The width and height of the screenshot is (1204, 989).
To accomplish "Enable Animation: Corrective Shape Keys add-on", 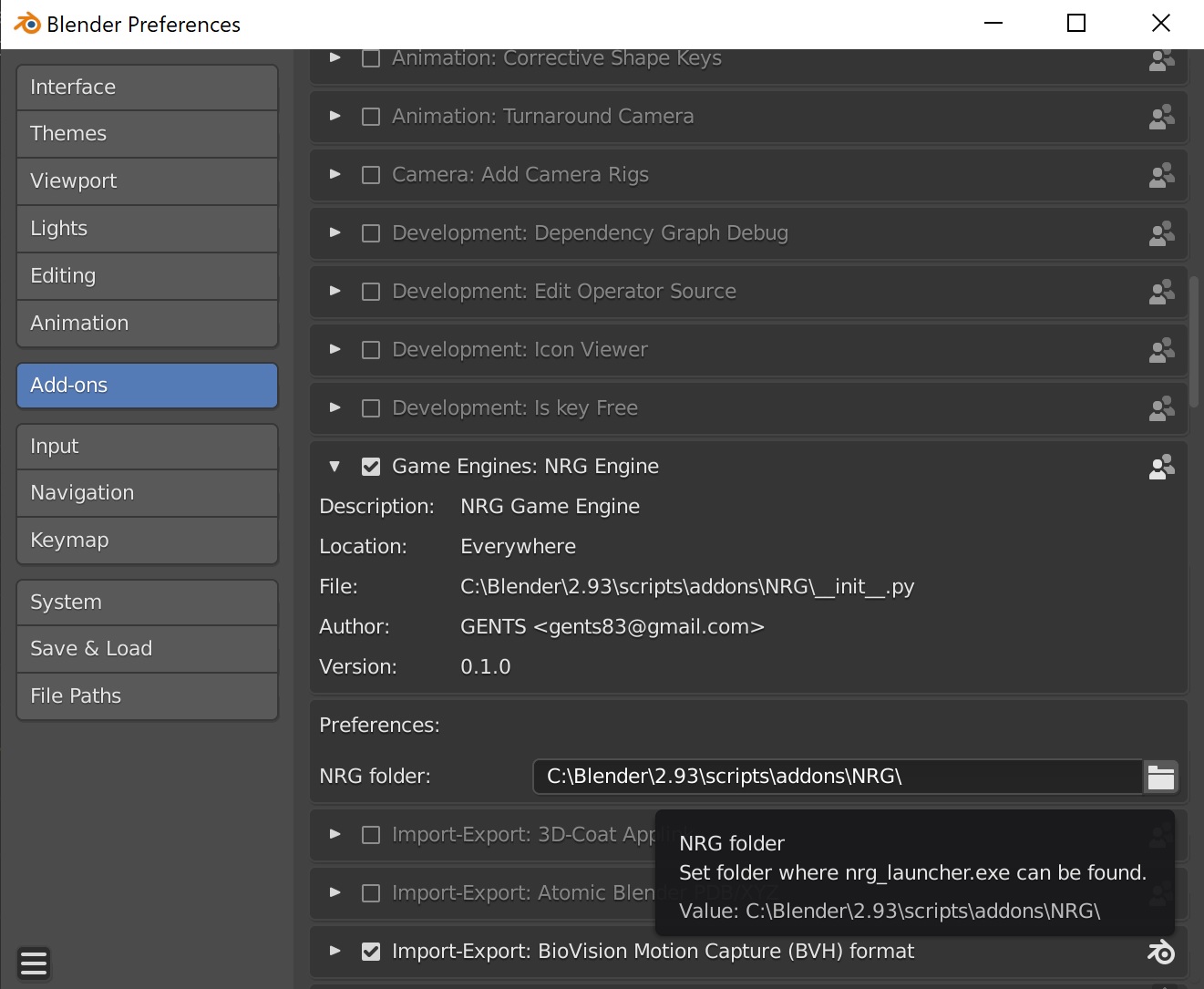I will click(x=371, y=58).
